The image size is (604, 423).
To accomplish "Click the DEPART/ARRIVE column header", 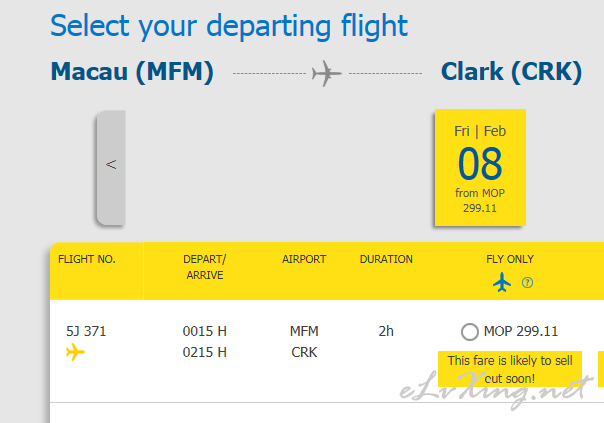I will pyautogui.click(x=205, y=267).
